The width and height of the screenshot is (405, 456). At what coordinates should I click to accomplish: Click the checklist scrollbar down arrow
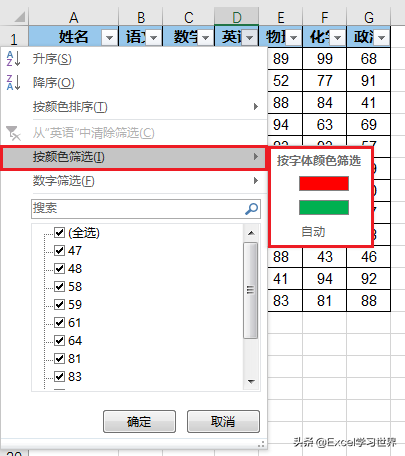coord(251,381)
